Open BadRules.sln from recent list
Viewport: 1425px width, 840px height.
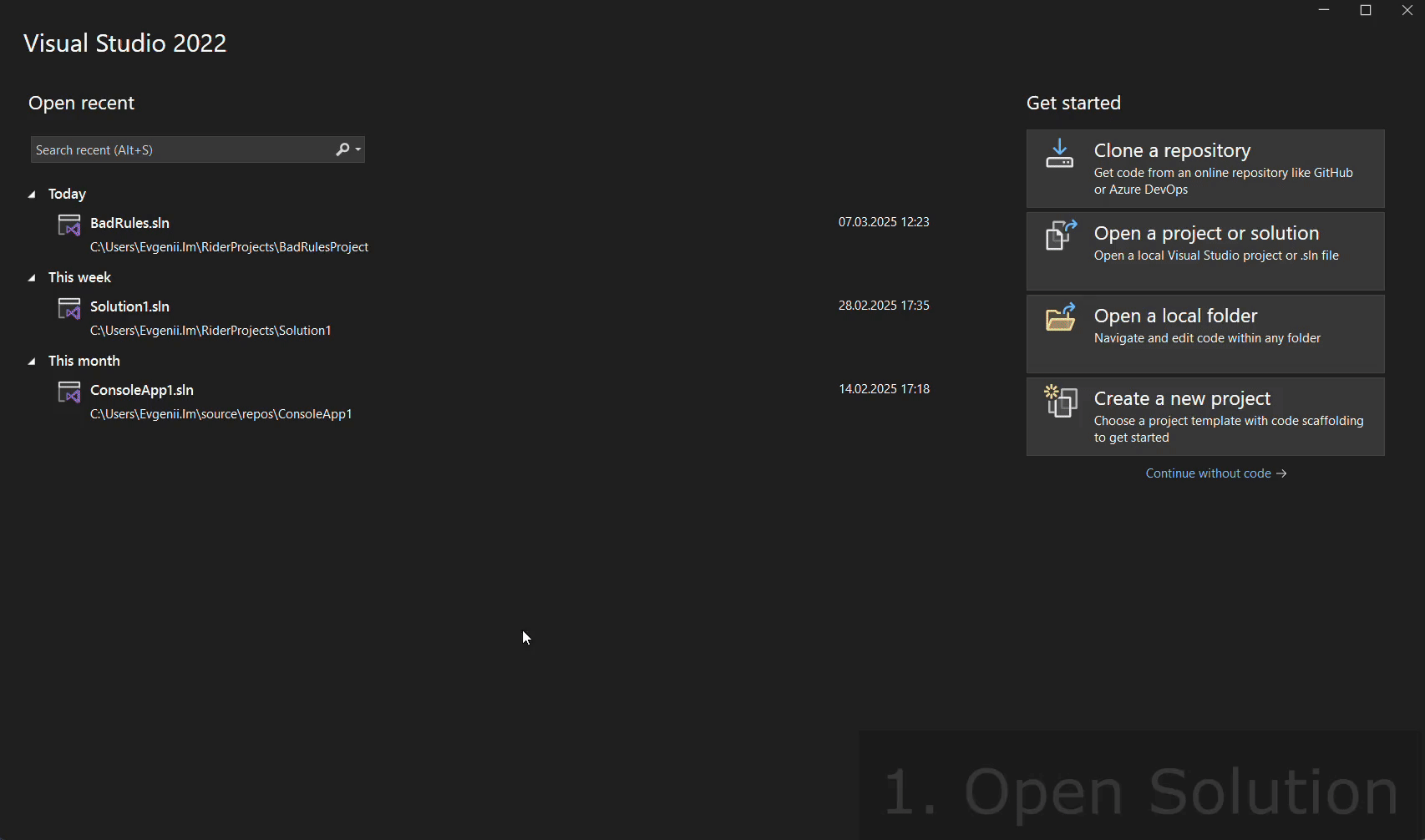coord(493,235)
